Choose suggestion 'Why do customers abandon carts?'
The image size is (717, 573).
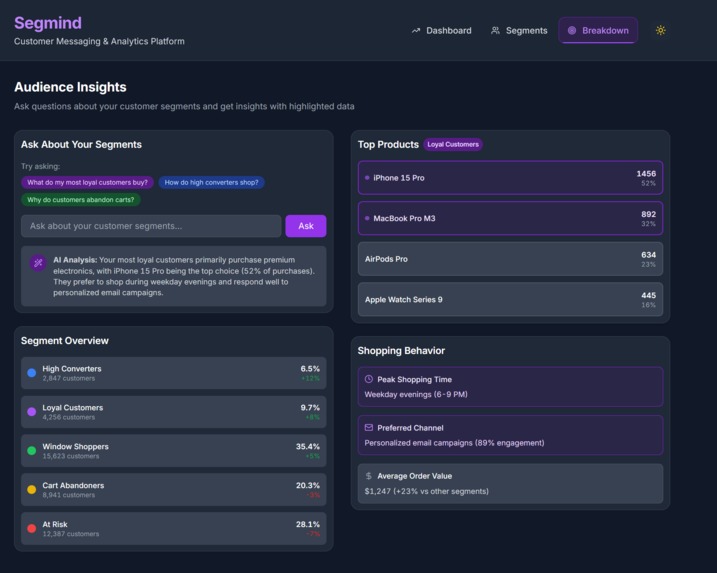tap(80, 200)
